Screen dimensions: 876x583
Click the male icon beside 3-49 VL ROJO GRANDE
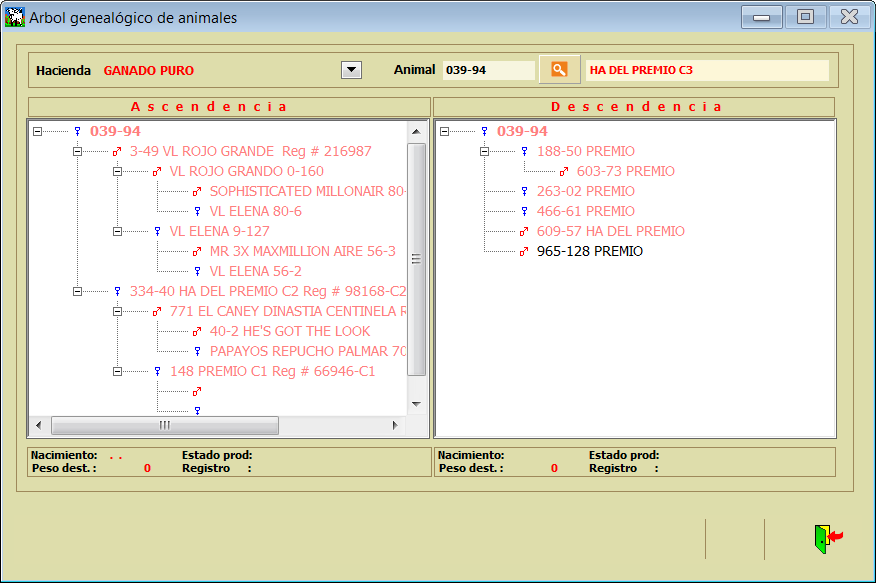(117, 151)
